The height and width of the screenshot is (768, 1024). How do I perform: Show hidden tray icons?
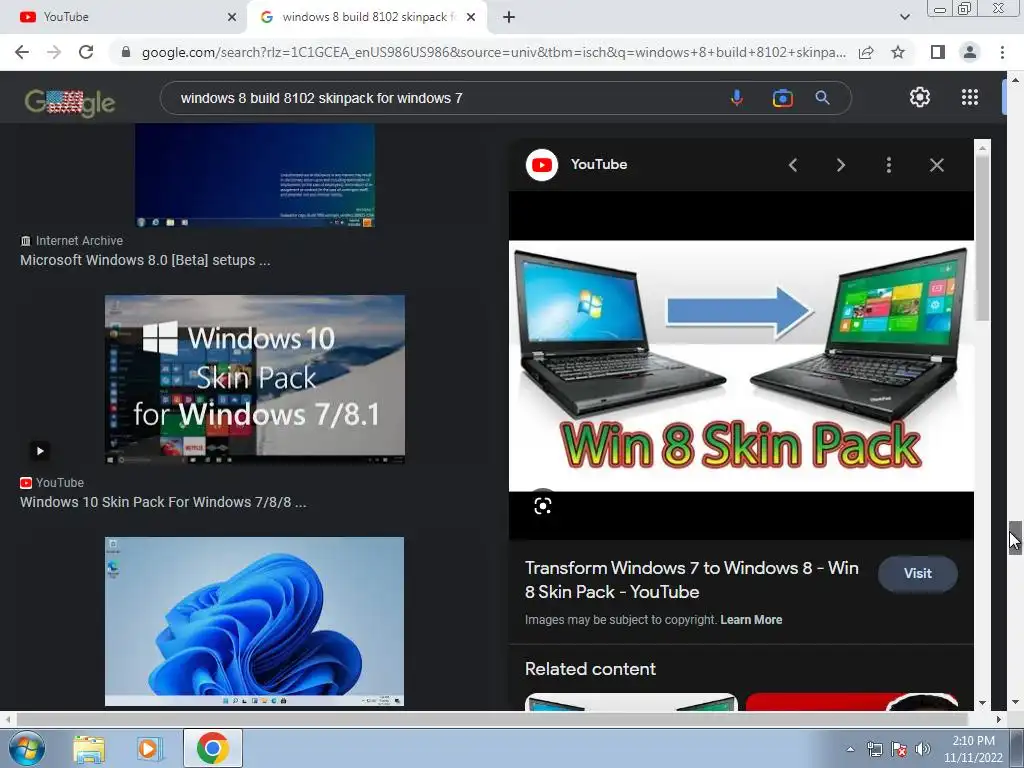850,750
